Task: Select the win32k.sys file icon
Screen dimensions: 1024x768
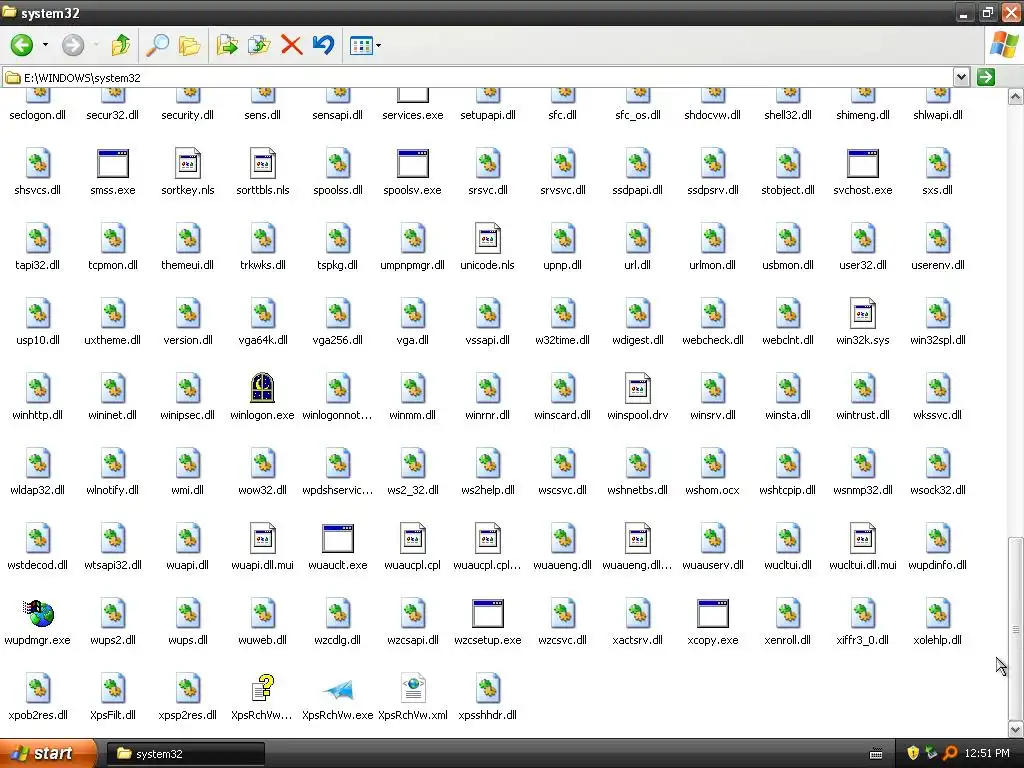Action: [x=863, y=313]
